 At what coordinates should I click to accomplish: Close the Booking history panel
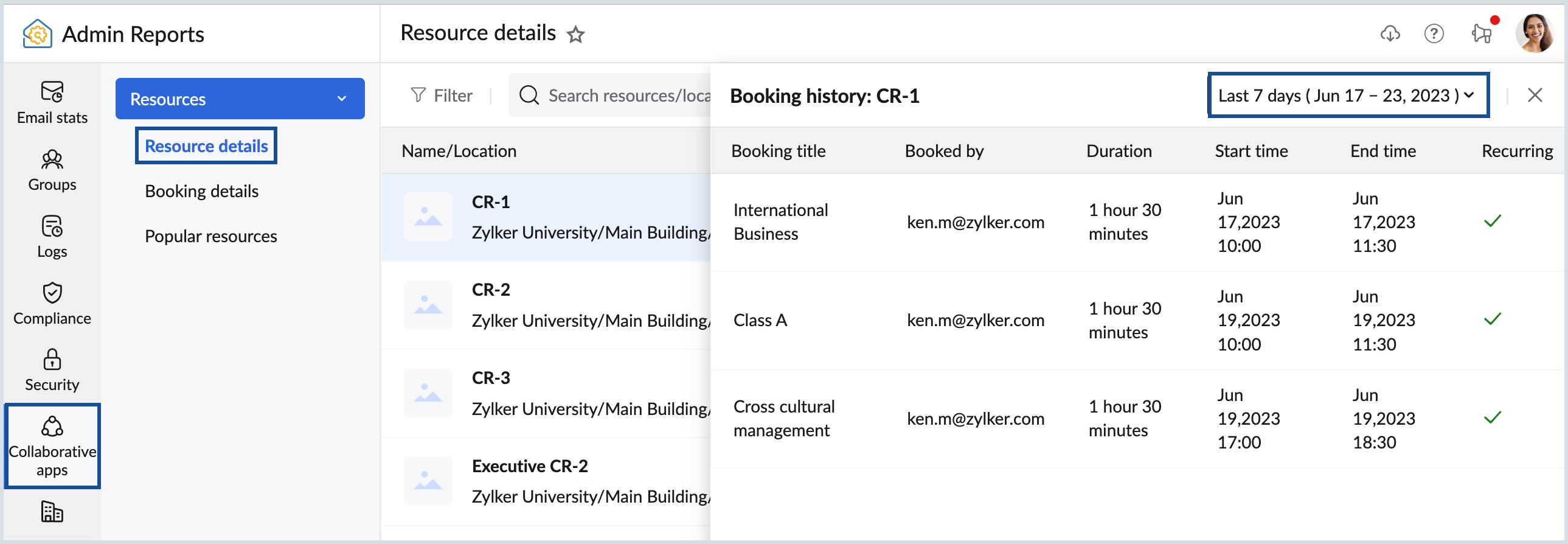(x=1535, y=95)
